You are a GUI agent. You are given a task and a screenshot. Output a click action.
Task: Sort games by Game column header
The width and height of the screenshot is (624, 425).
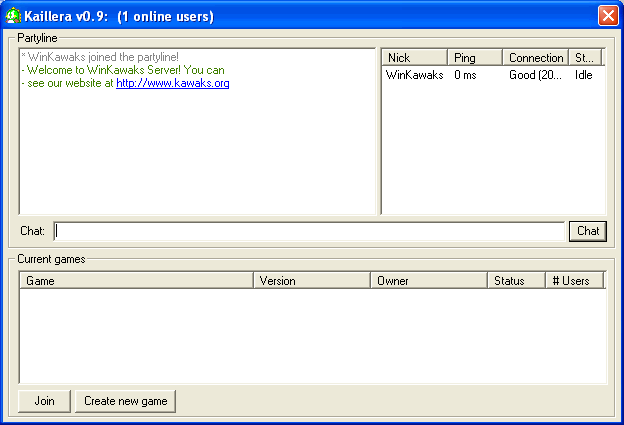(136, 281)
